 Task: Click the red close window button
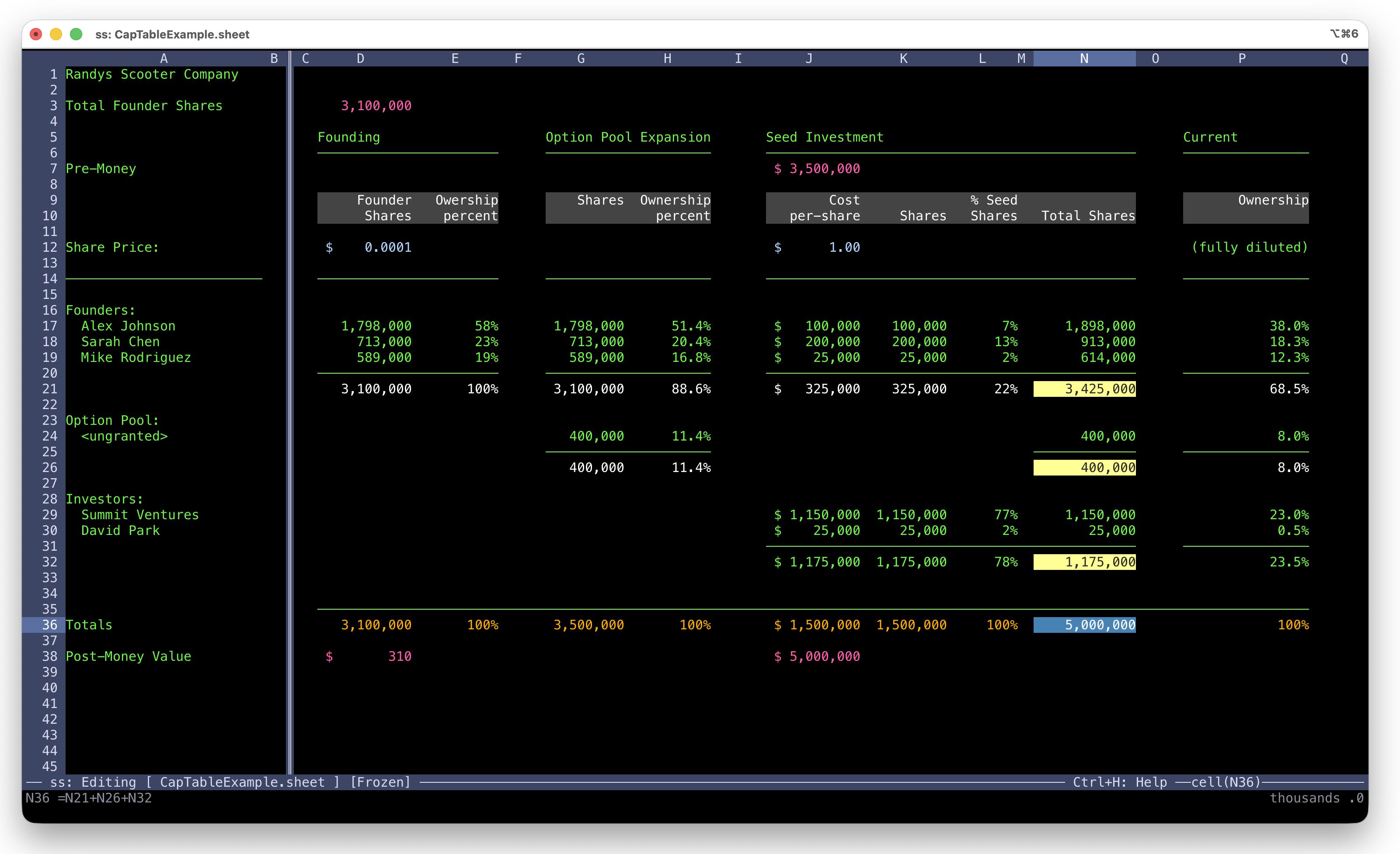(x=36, y=34)
